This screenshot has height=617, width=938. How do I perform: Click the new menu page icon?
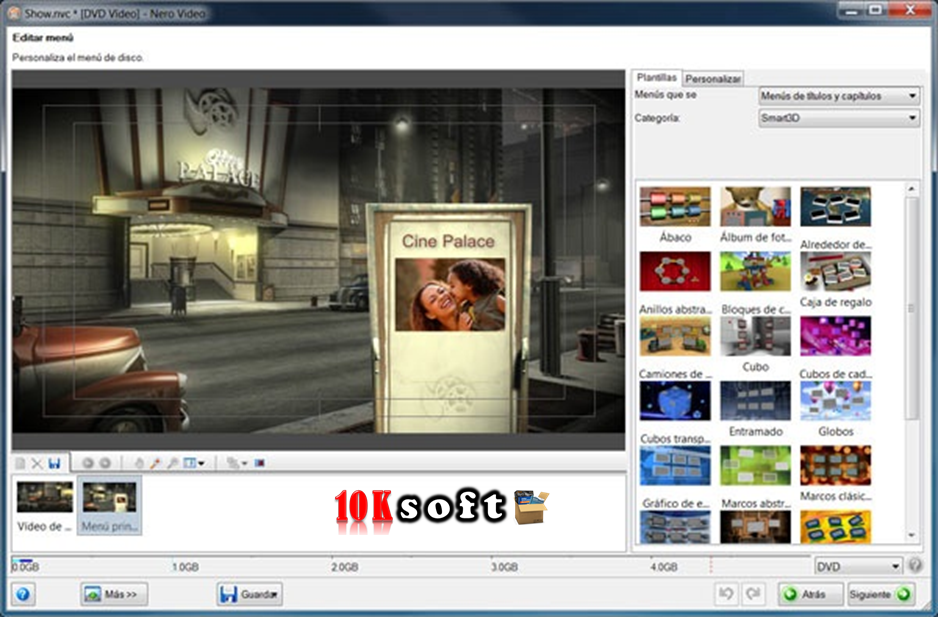(20, 463)
